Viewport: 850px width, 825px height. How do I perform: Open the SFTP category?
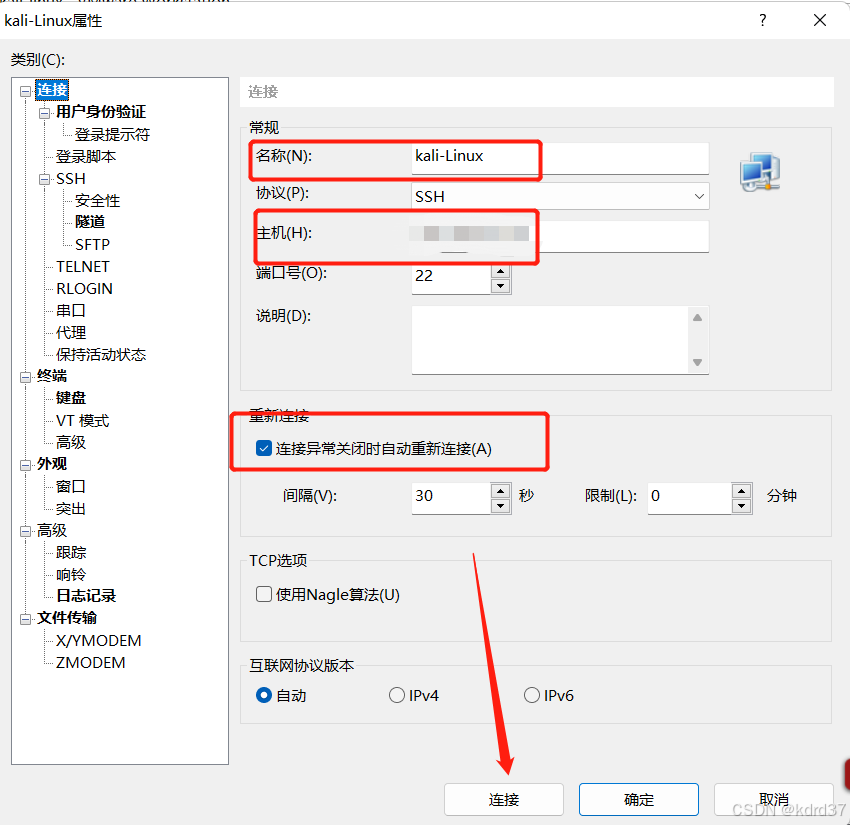pos(92,244)
